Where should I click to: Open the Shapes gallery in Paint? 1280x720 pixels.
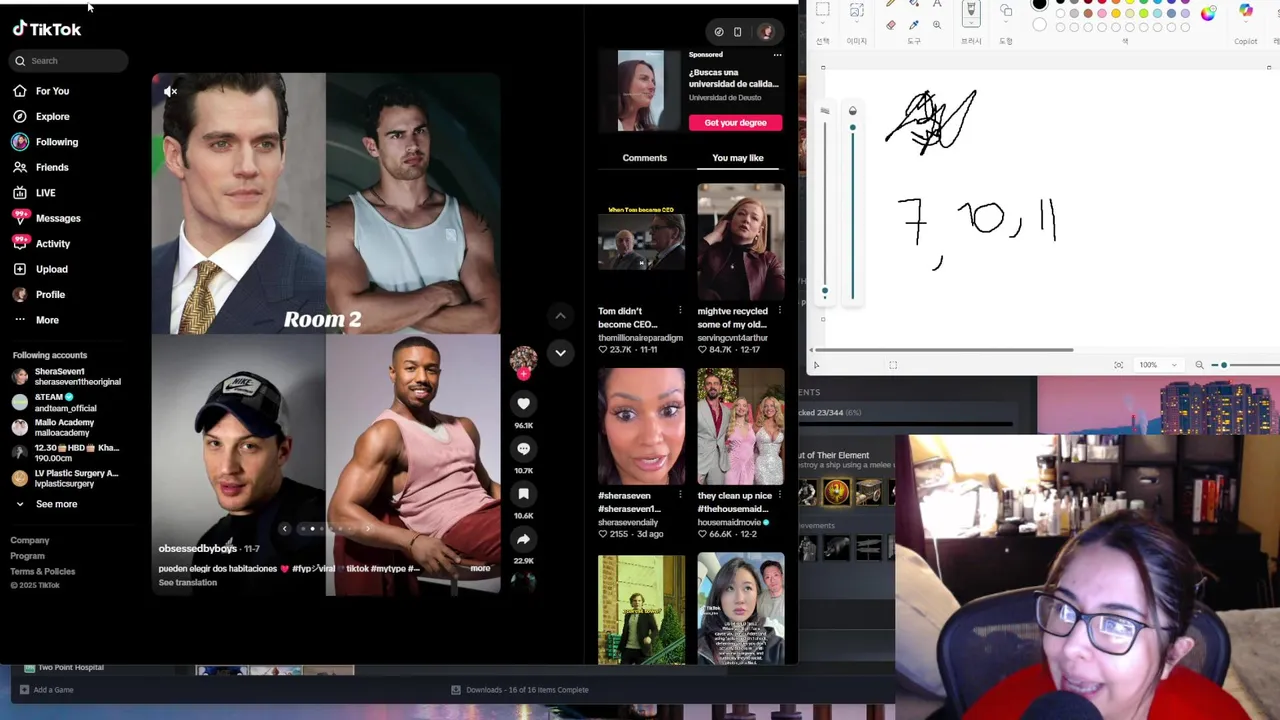pos(1006,12)
